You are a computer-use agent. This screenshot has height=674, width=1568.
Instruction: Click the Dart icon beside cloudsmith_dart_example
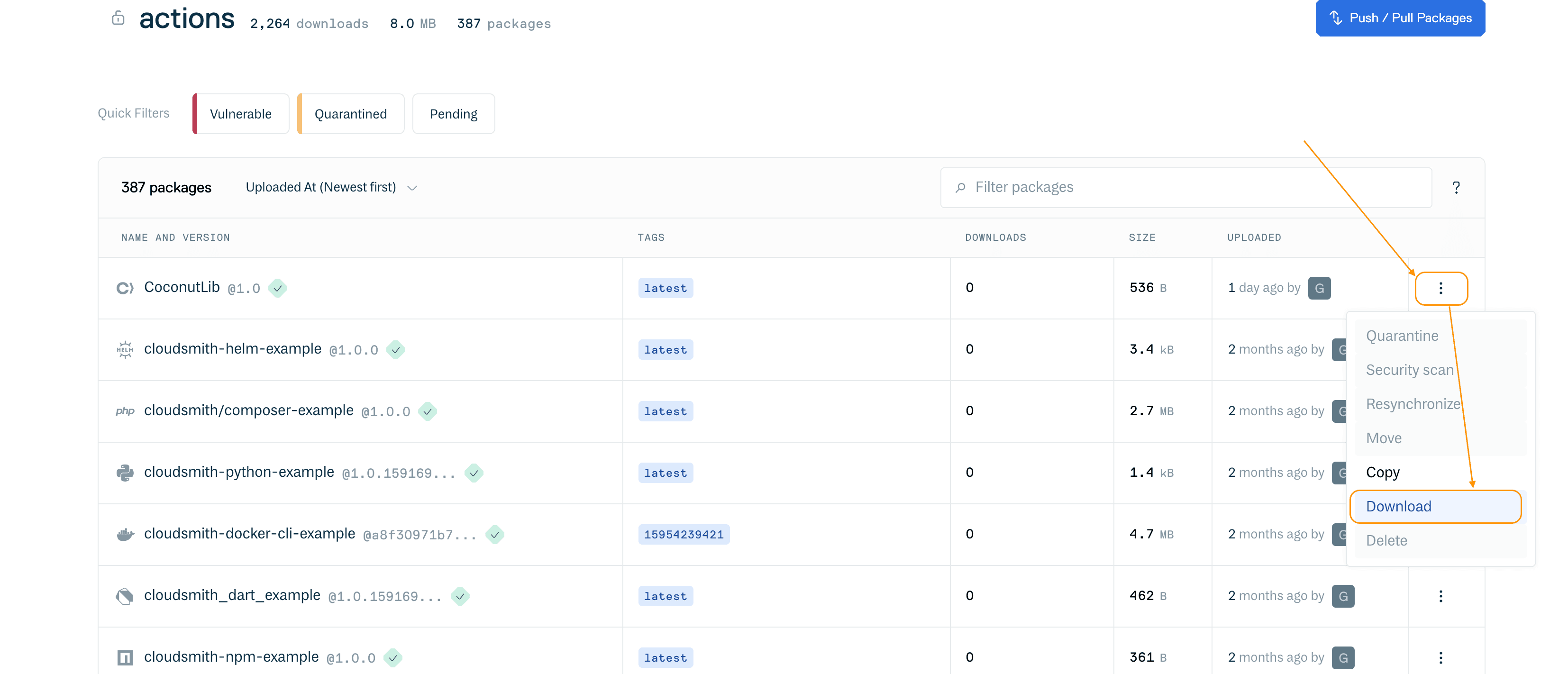tap(125, 596)
